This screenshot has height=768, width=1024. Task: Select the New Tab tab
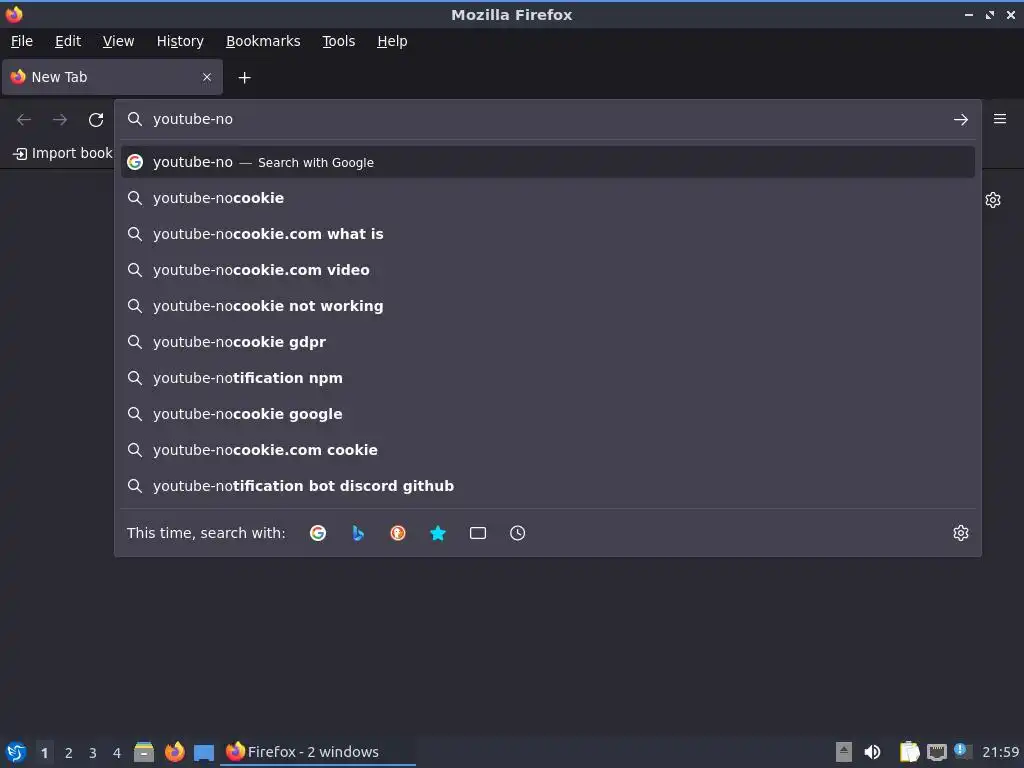(112, 77)
